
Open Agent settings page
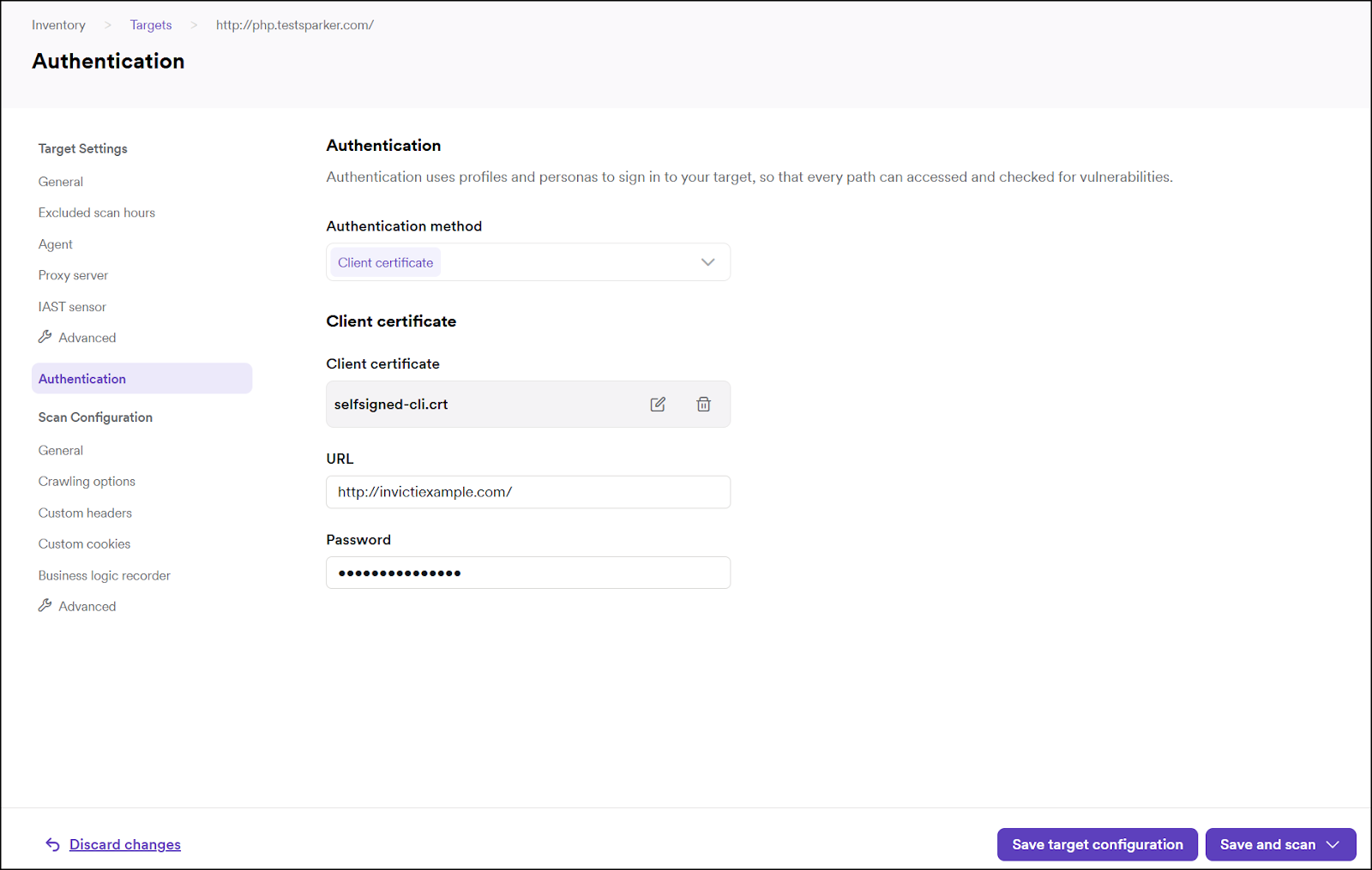(56, 244)
